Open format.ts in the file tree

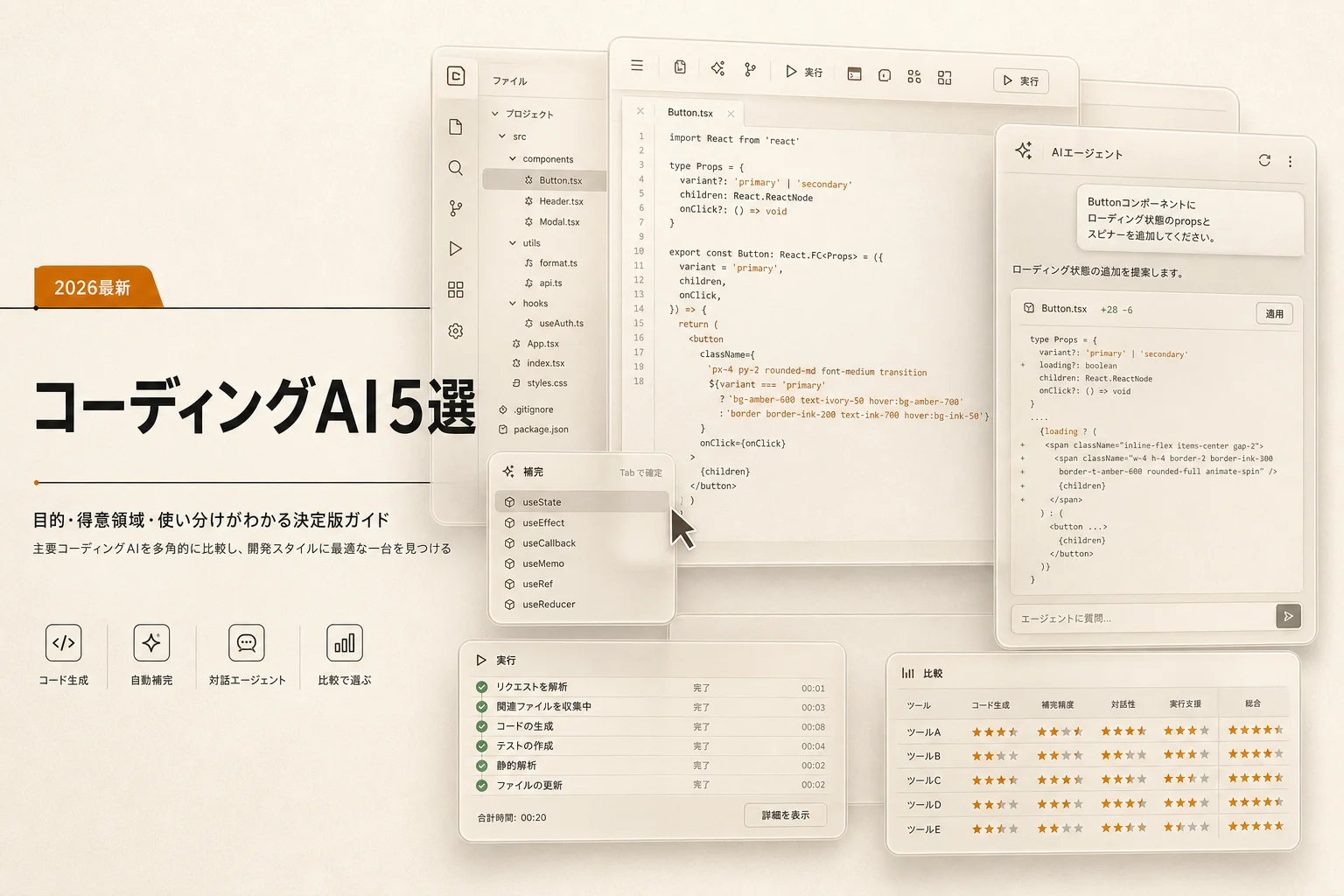(550, 263)
